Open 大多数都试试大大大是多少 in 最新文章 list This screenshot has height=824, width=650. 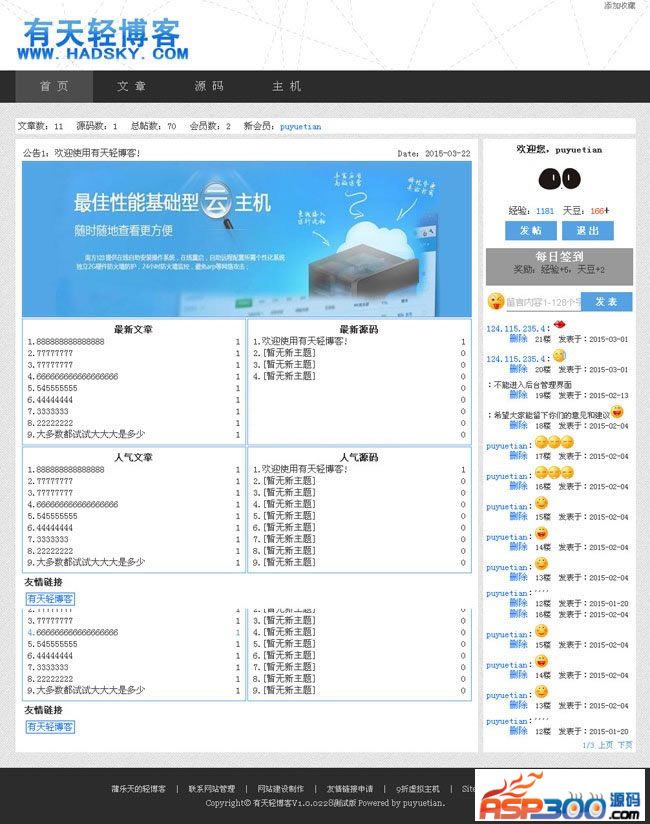pyautogui.click(x=90, y=434)
